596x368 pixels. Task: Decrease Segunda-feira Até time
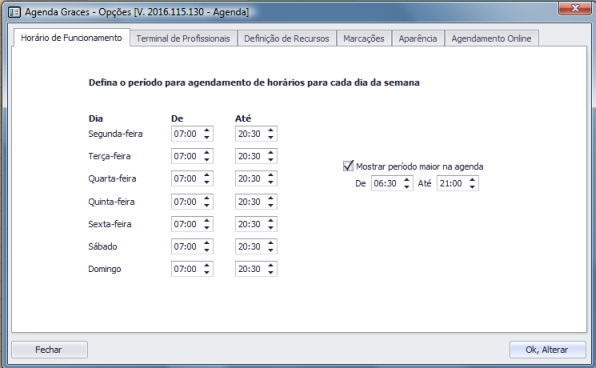click(271, 137)
